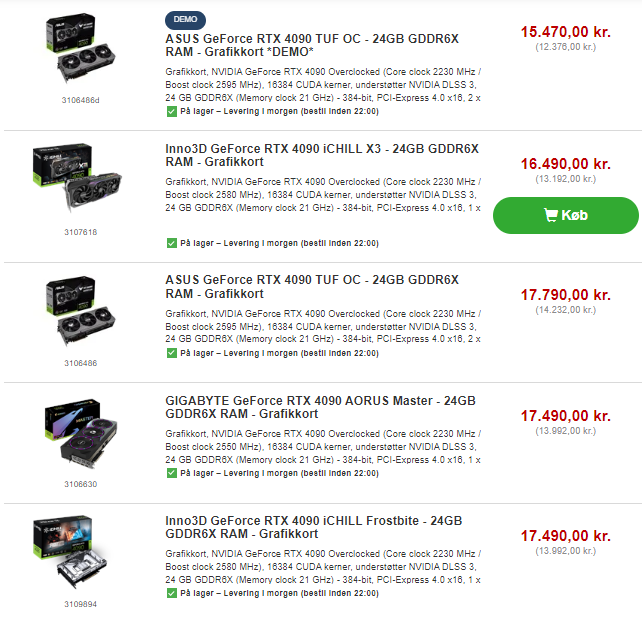Click the green Køb buy button
The image size is (642, 635).
[x=565, y=215]
